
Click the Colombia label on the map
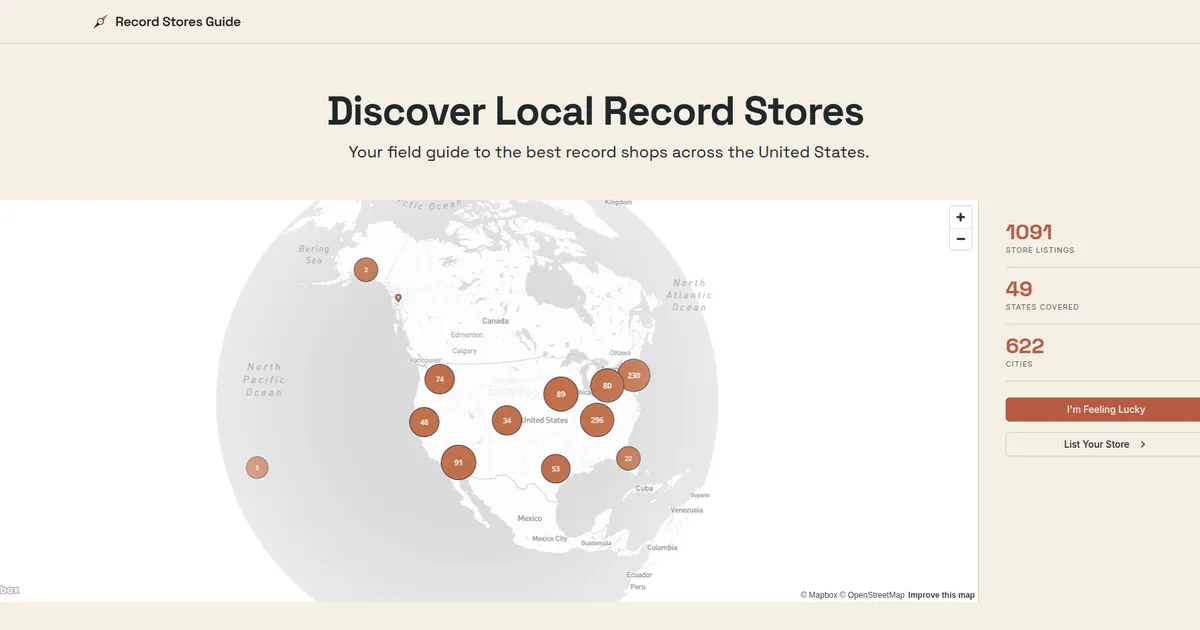point(662,547)
